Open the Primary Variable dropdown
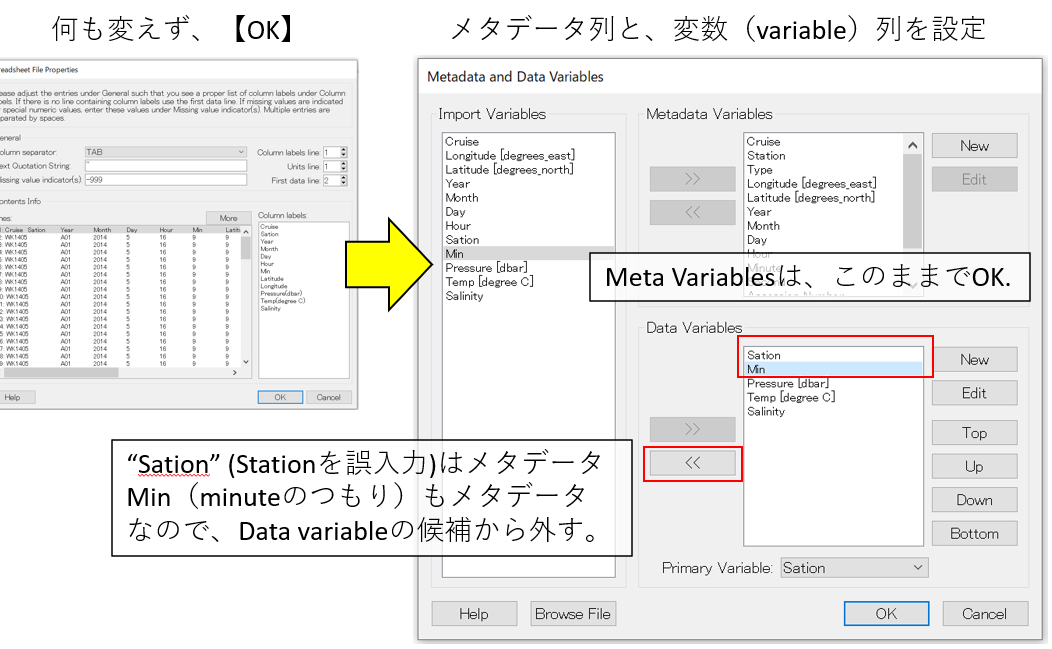The height and width of the screenshot is (649, 1052). click(854, 568)
